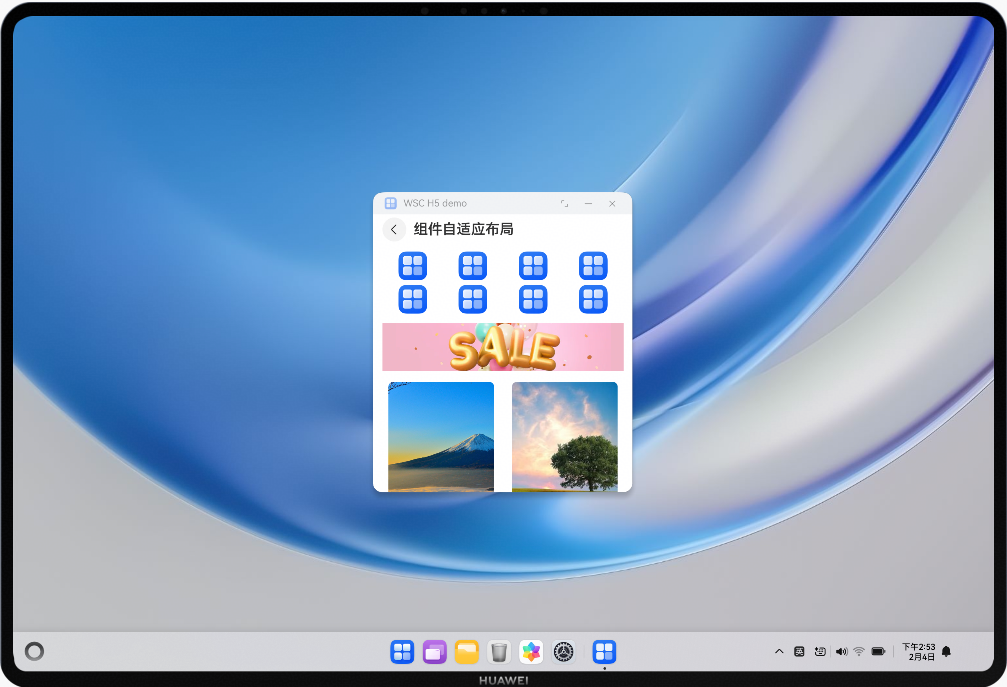This screenshot has height=687, width=1007.
Task: Enter fullscreen using the title bar expand icon
Action: pos(564,203)
